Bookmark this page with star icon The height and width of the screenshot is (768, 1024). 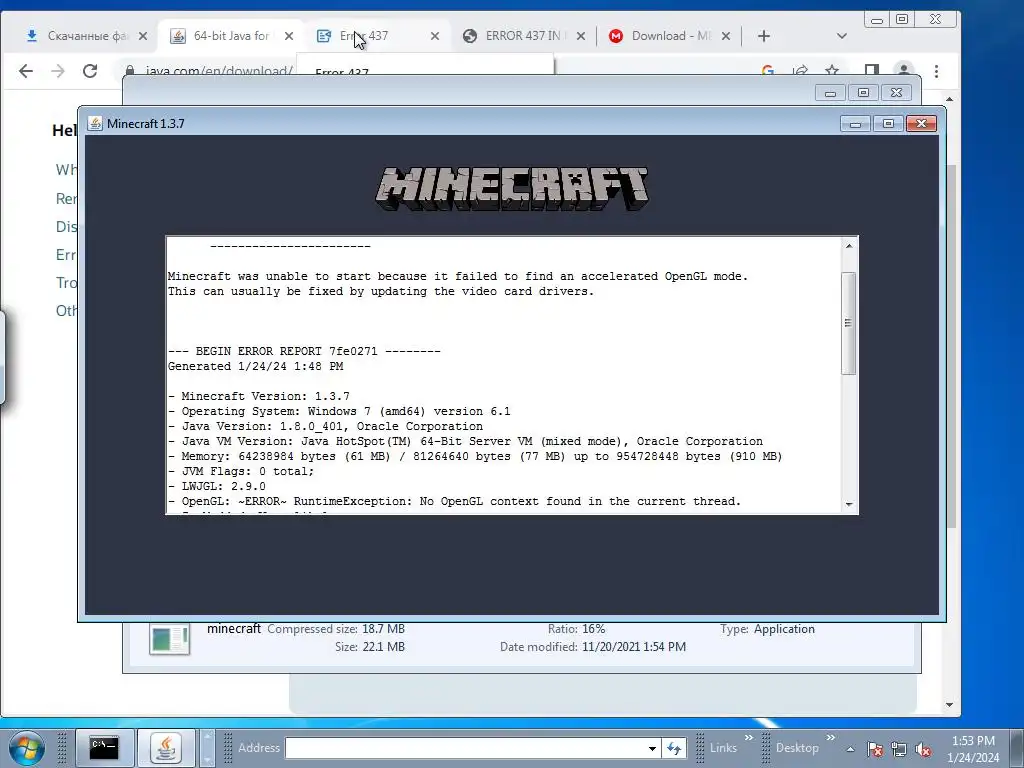click(x=831, y=70)
